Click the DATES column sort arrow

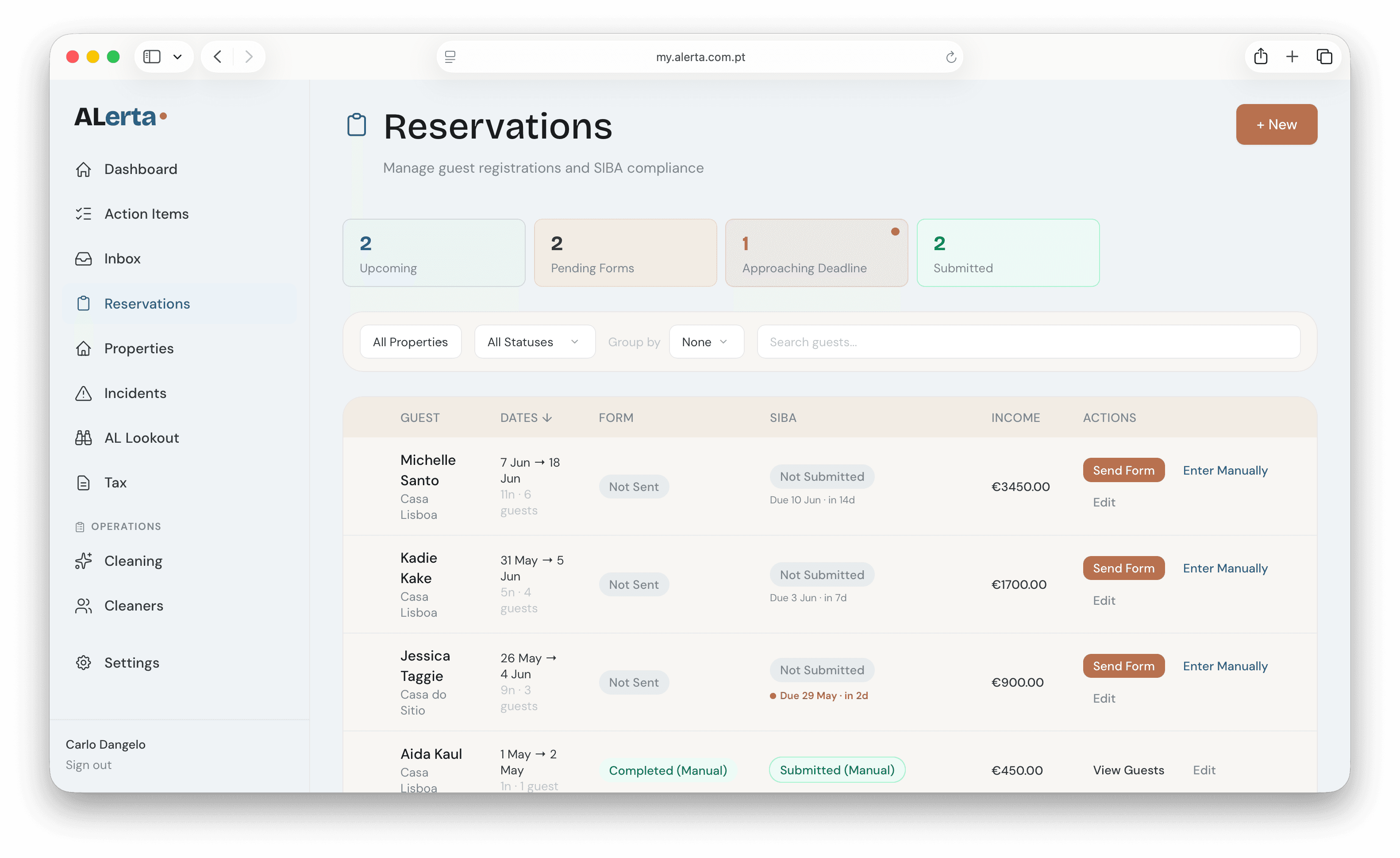[x=547, y=418]
